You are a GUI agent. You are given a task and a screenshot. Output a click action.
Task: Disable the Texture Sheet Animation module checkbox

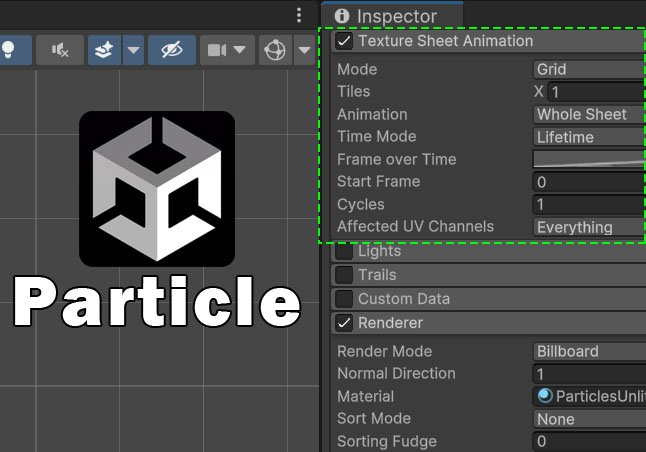pos(344,42)
